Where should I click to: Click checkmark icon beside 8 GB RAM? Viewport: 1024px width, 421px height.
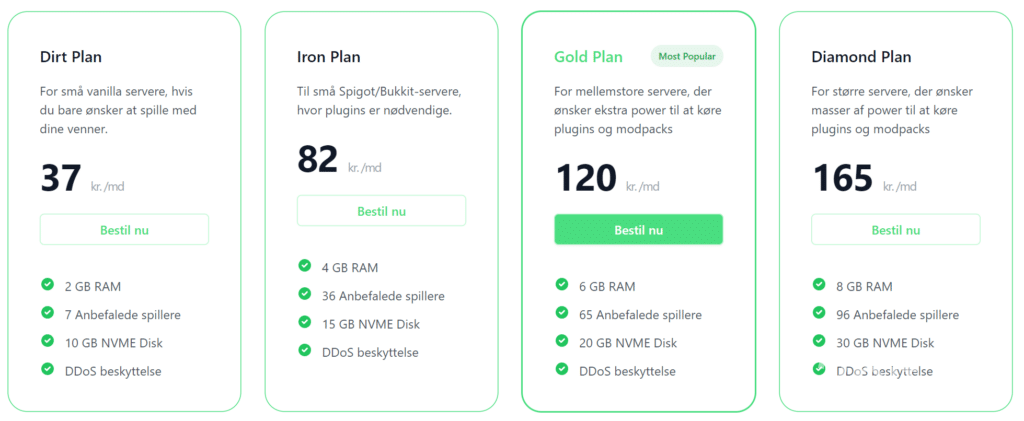pyautogui.click(x=819, y=285)
